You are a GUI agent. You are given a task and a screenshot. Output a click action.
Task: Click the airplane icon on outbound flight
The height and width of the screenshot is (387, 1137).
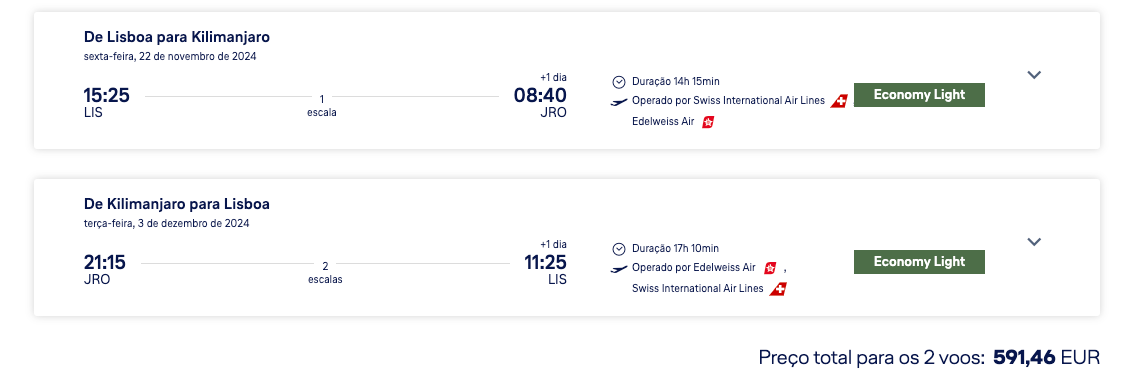pos(619,101)
